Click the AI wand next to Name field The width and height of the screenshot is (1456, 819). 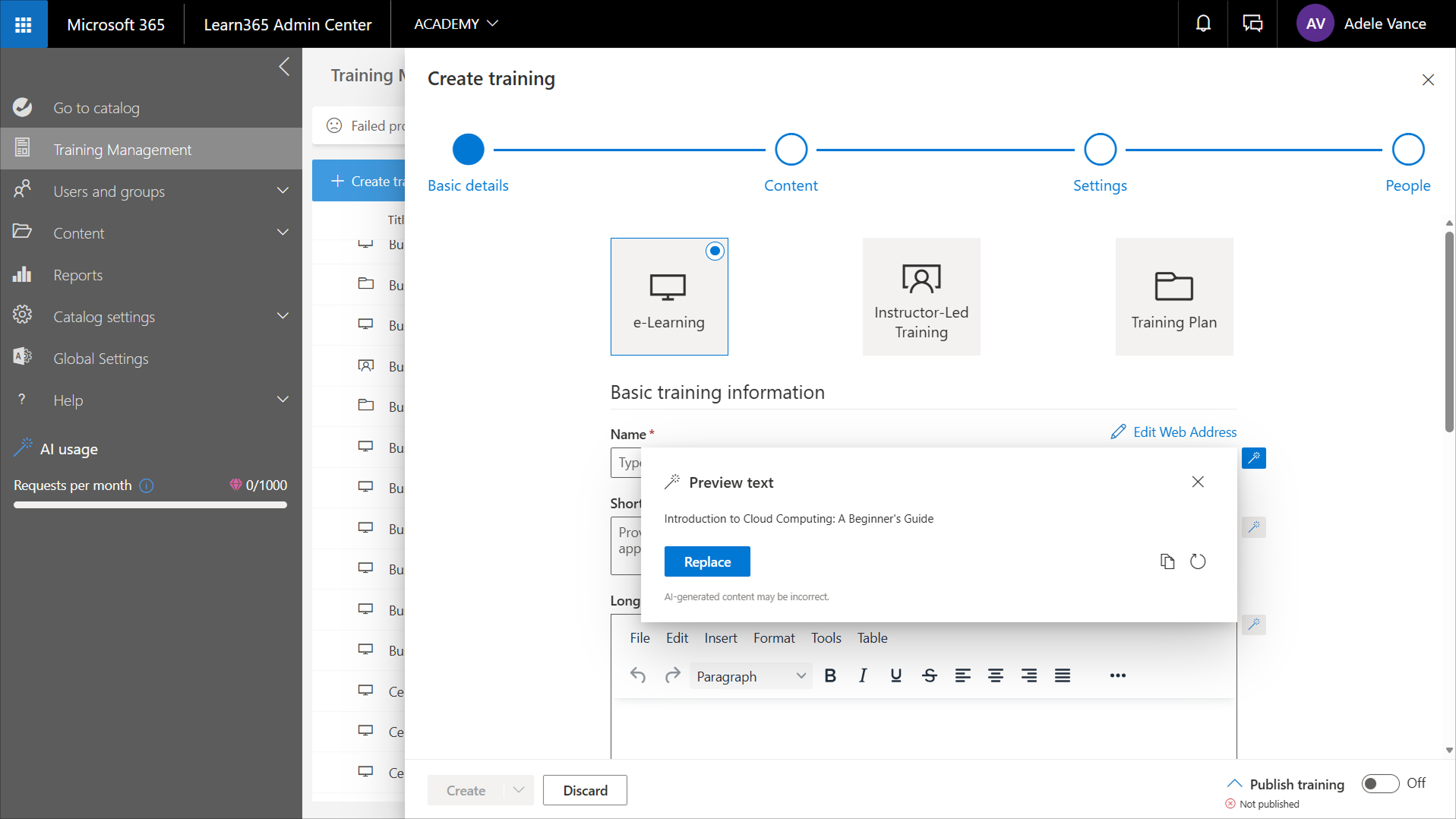point(1253,458)
